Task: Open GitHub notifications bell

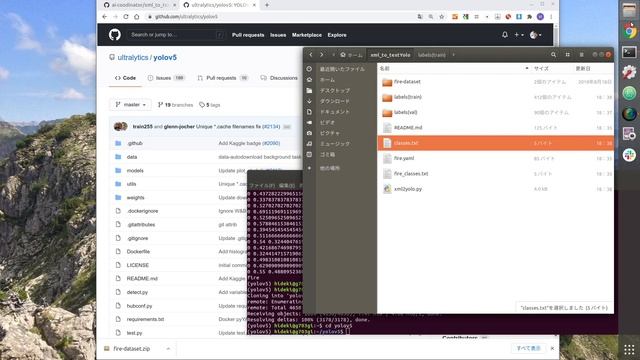Action: pyautogui.click(x=505, y=35)
